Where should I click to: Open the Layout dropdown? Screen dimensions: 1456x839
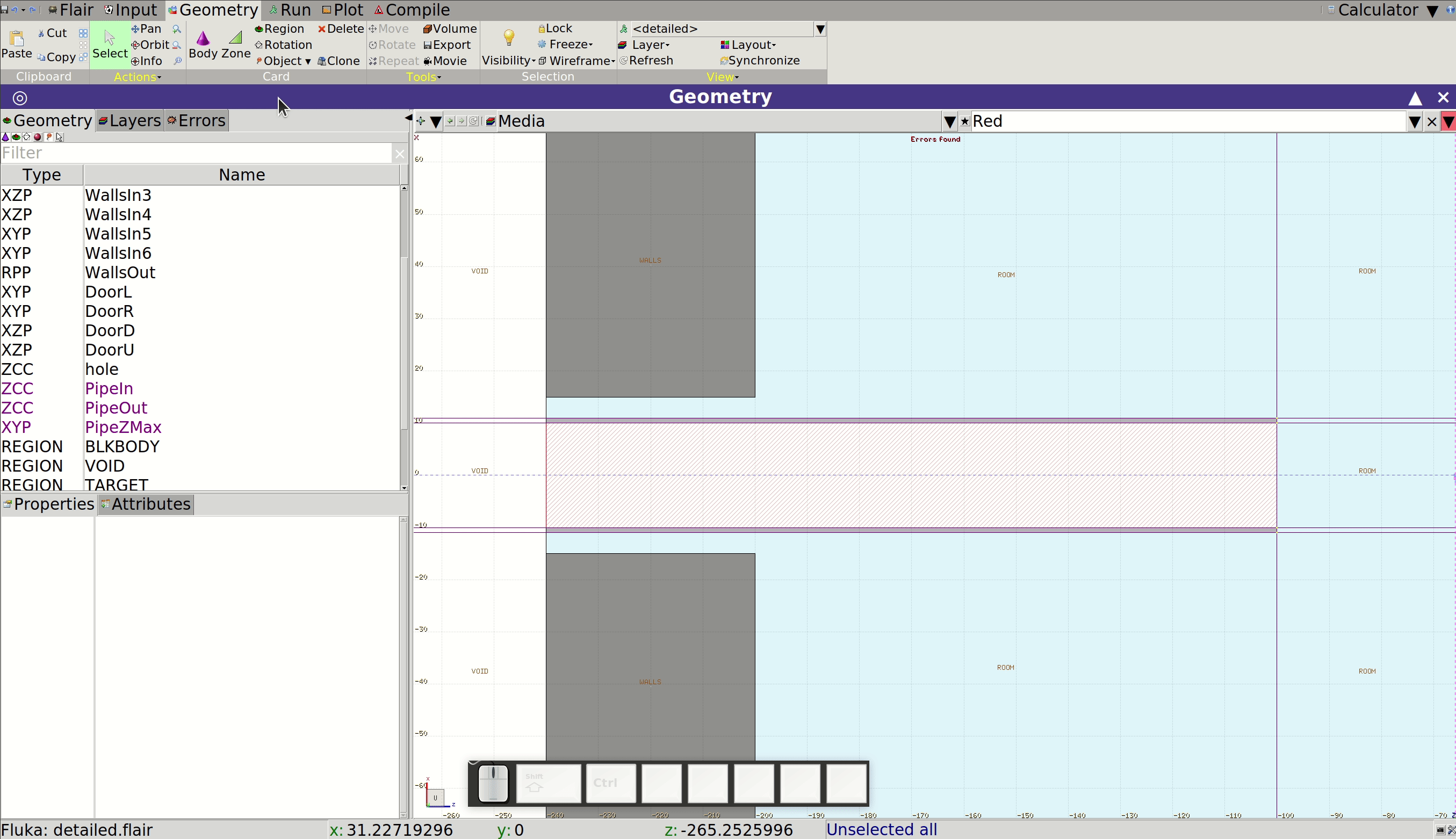tap(749, 45)
